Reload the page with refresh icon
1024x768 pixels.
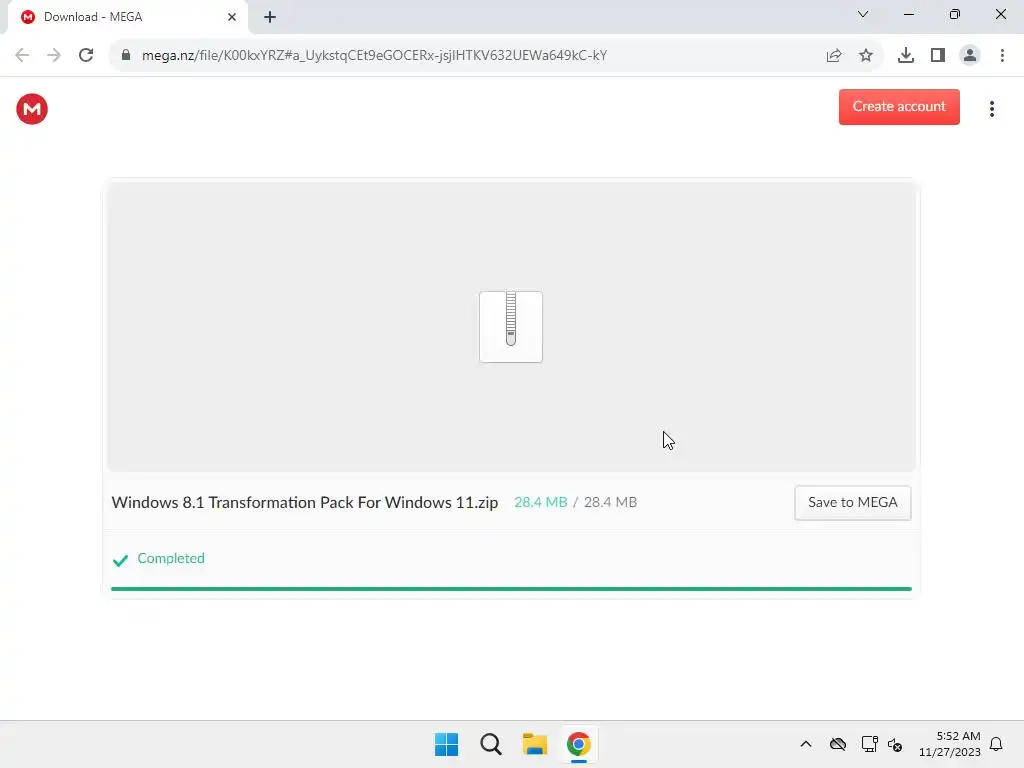coord(86,55)
